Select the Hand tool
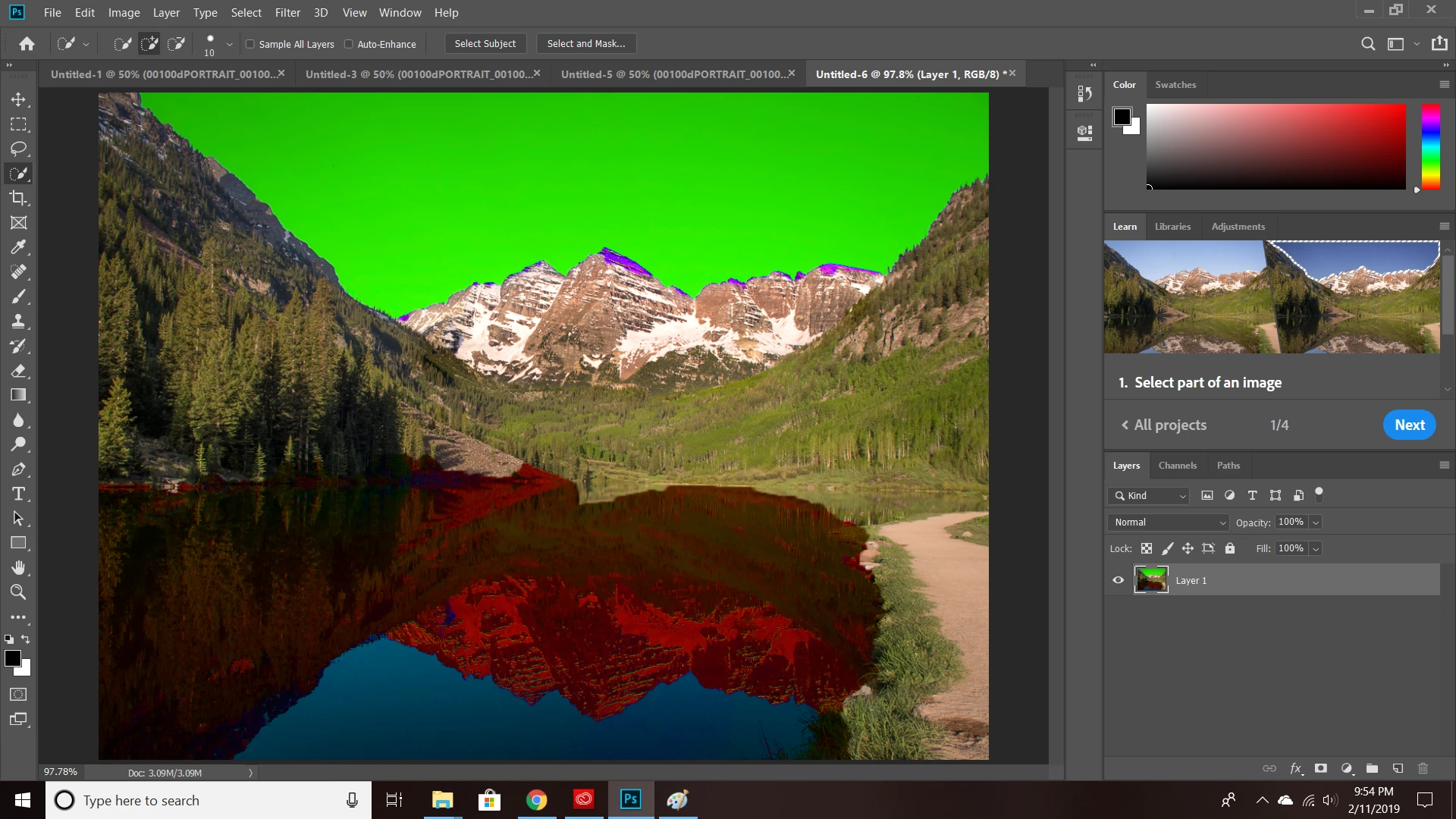The image size is (1456, 819). click(18, 568)
